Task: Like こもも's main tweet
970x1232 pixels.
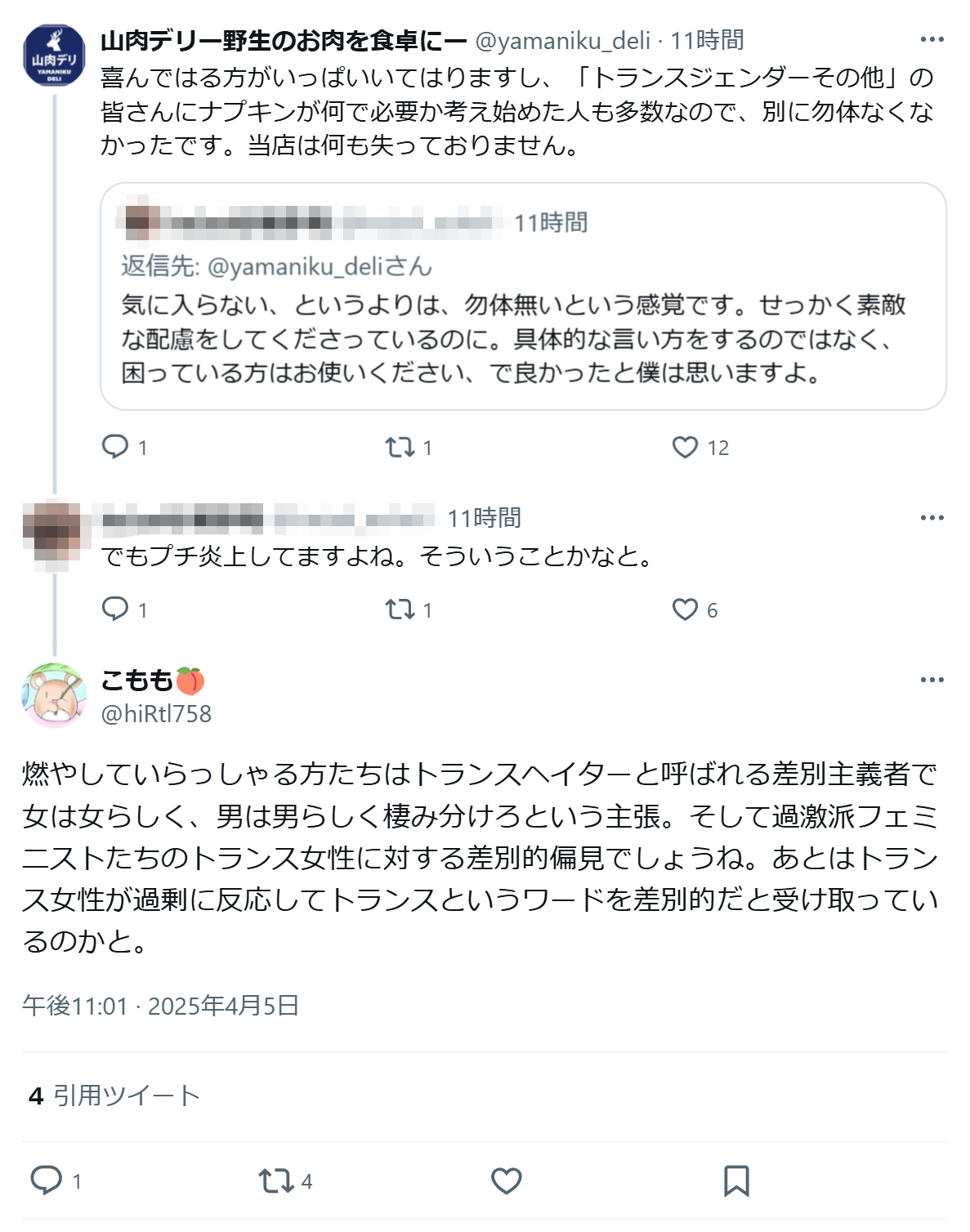Action: coord(507,1181)
